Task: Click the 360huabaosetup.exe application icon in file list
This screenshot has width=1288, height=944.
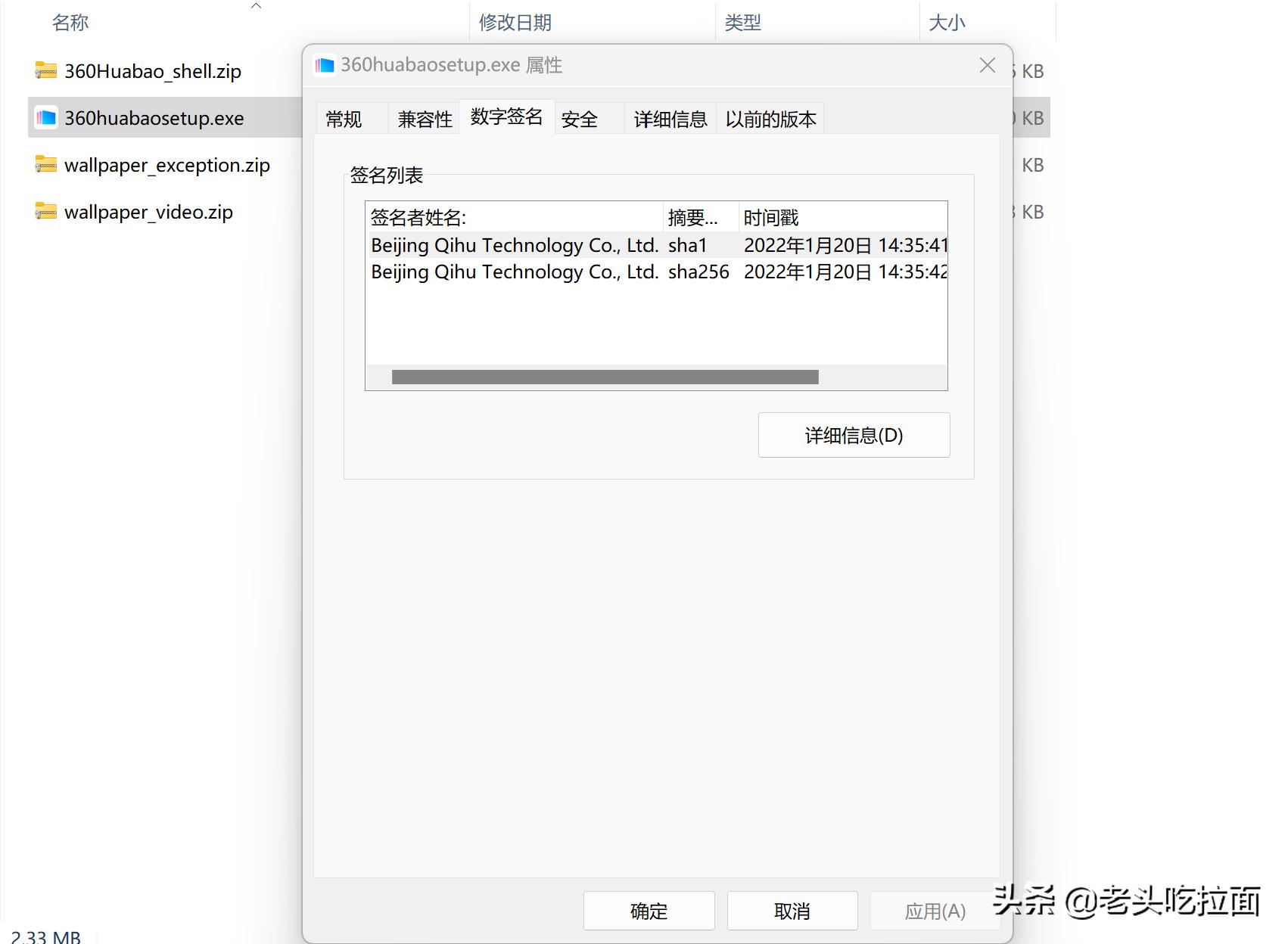Action: 46,117
